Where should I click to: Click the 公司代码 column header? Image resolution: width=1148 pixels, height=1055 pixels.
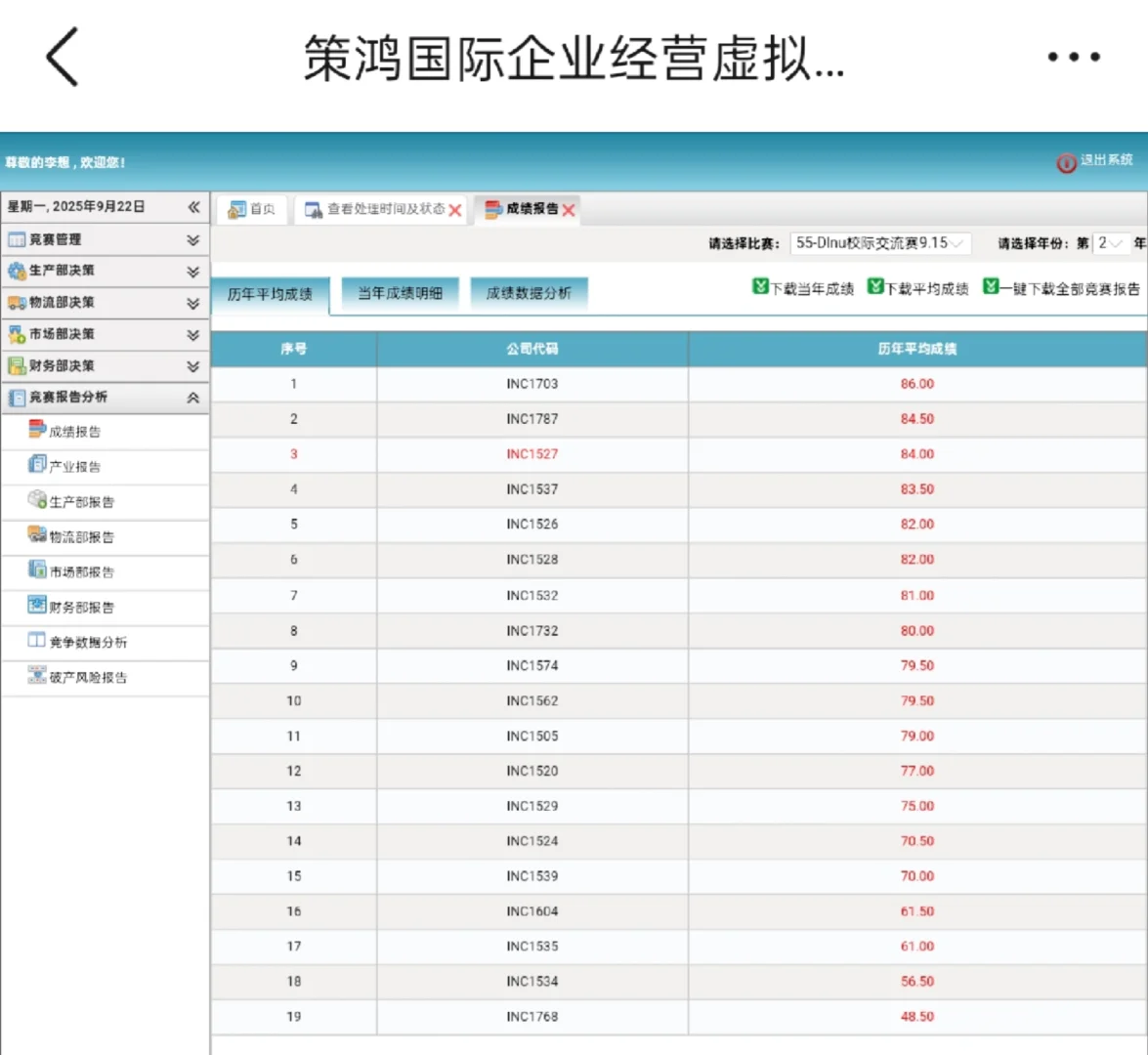tap(532, 350)
